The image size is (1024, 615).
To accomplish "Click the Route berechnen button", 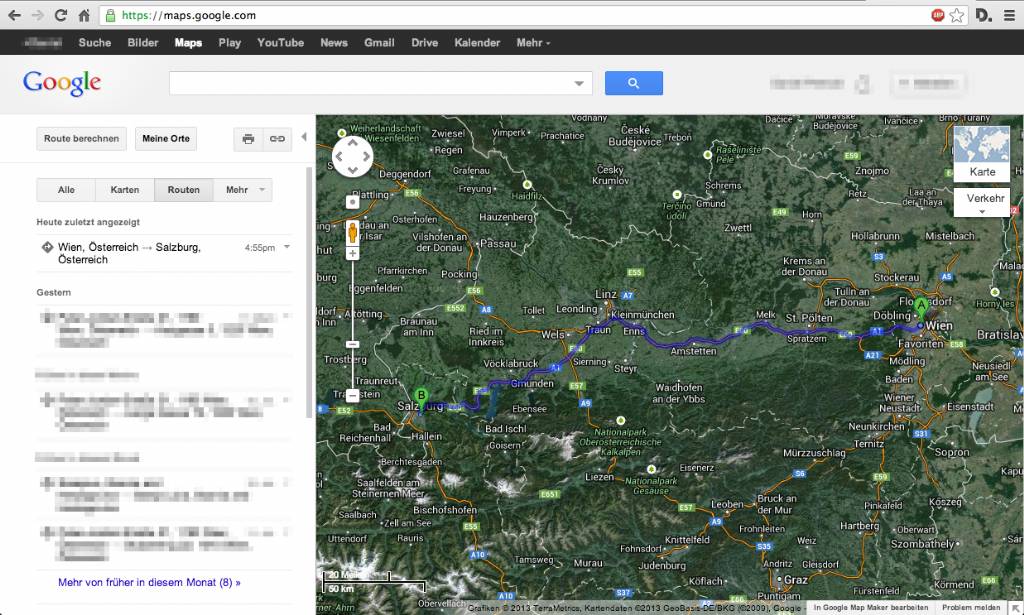I will [x=82, y=139].
